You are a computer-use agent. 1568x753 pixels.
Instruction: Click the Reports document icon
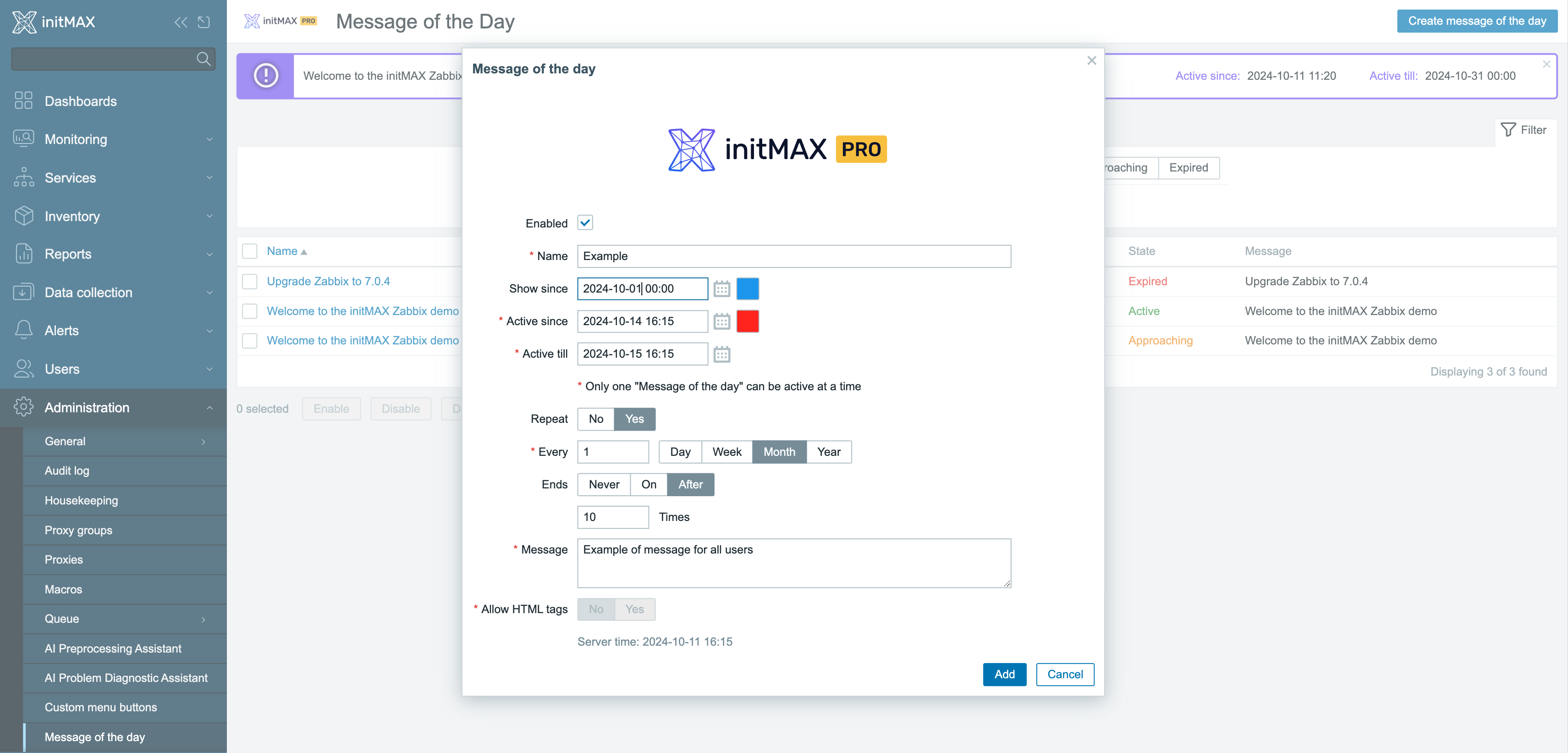[24, 254]
